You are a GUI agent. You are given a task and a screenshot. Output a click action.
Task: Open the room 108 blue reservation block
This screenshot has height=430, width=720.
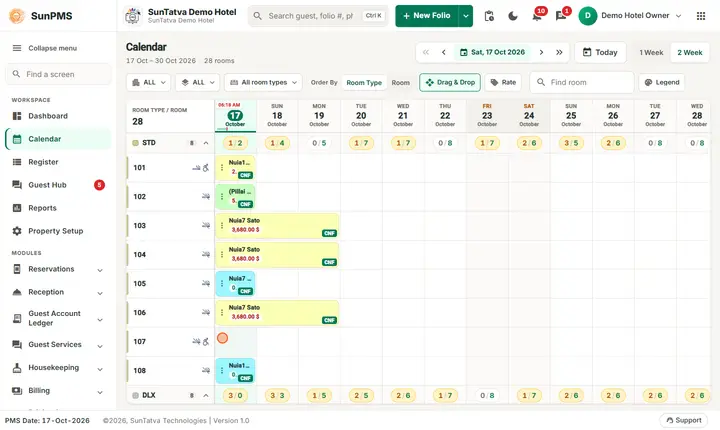tap(235, 371)
